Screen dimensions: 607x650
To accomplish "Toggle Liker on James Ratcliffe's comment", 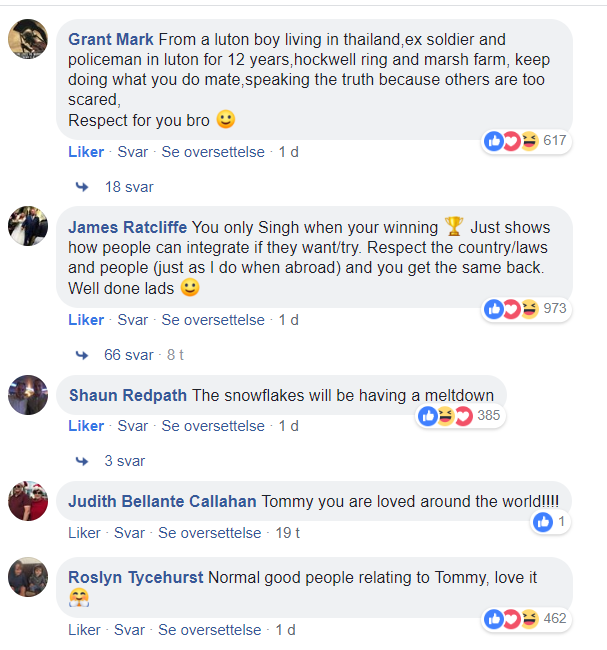I will click(x=86, y=320).
